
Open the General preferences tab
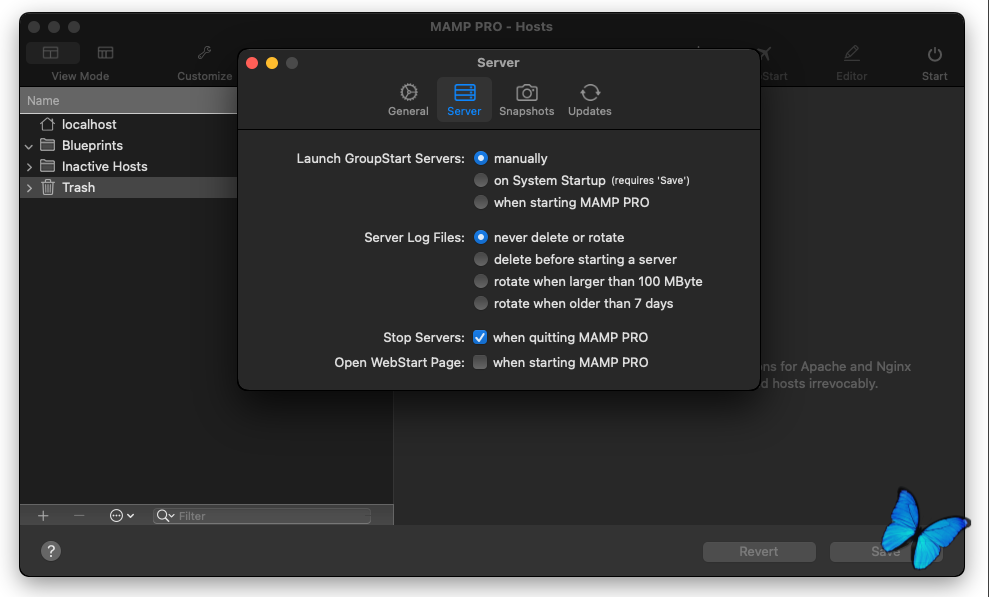[x=408, y=100]
